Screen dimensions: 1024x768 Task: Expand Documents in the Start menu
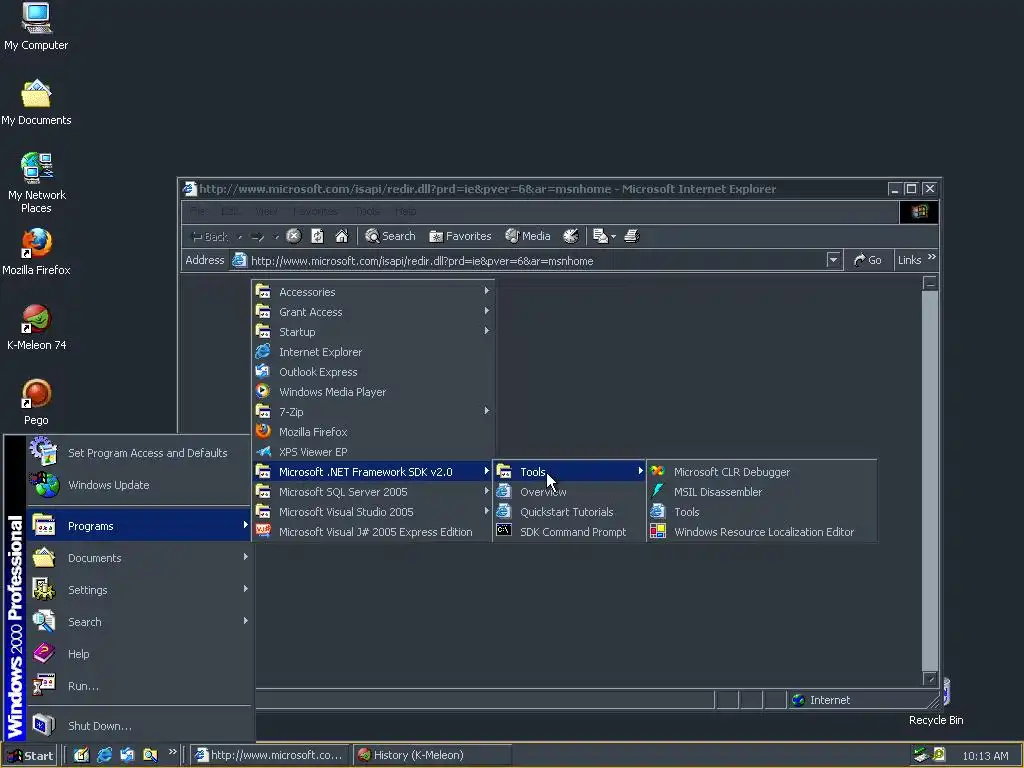click(x=138, y=558)
